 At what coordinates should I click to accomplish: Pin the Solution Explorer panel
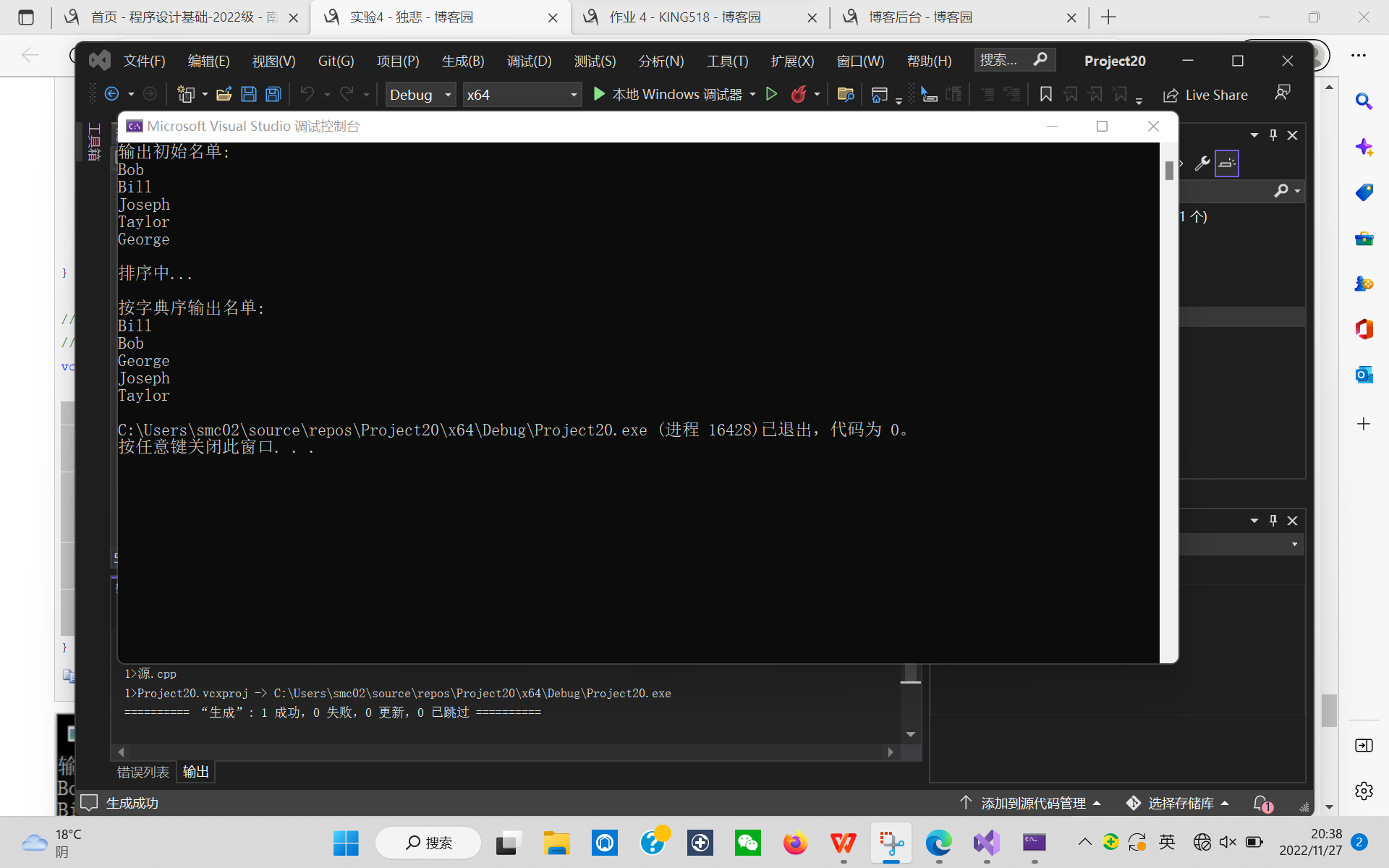(1273, 135)
